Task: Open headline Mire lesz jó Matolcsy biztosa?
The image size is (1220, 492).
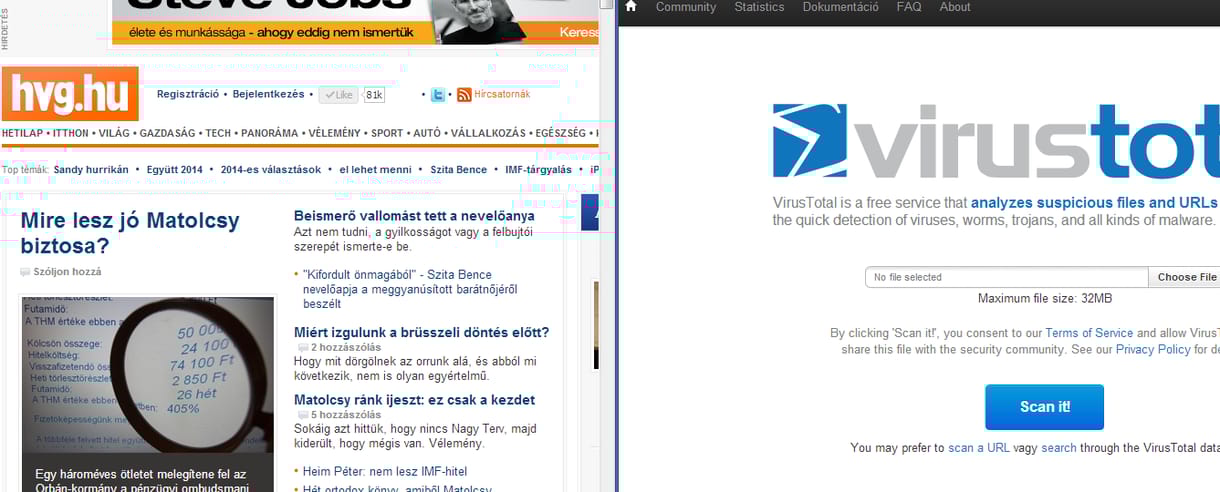Action: click(x=130, y=233)
